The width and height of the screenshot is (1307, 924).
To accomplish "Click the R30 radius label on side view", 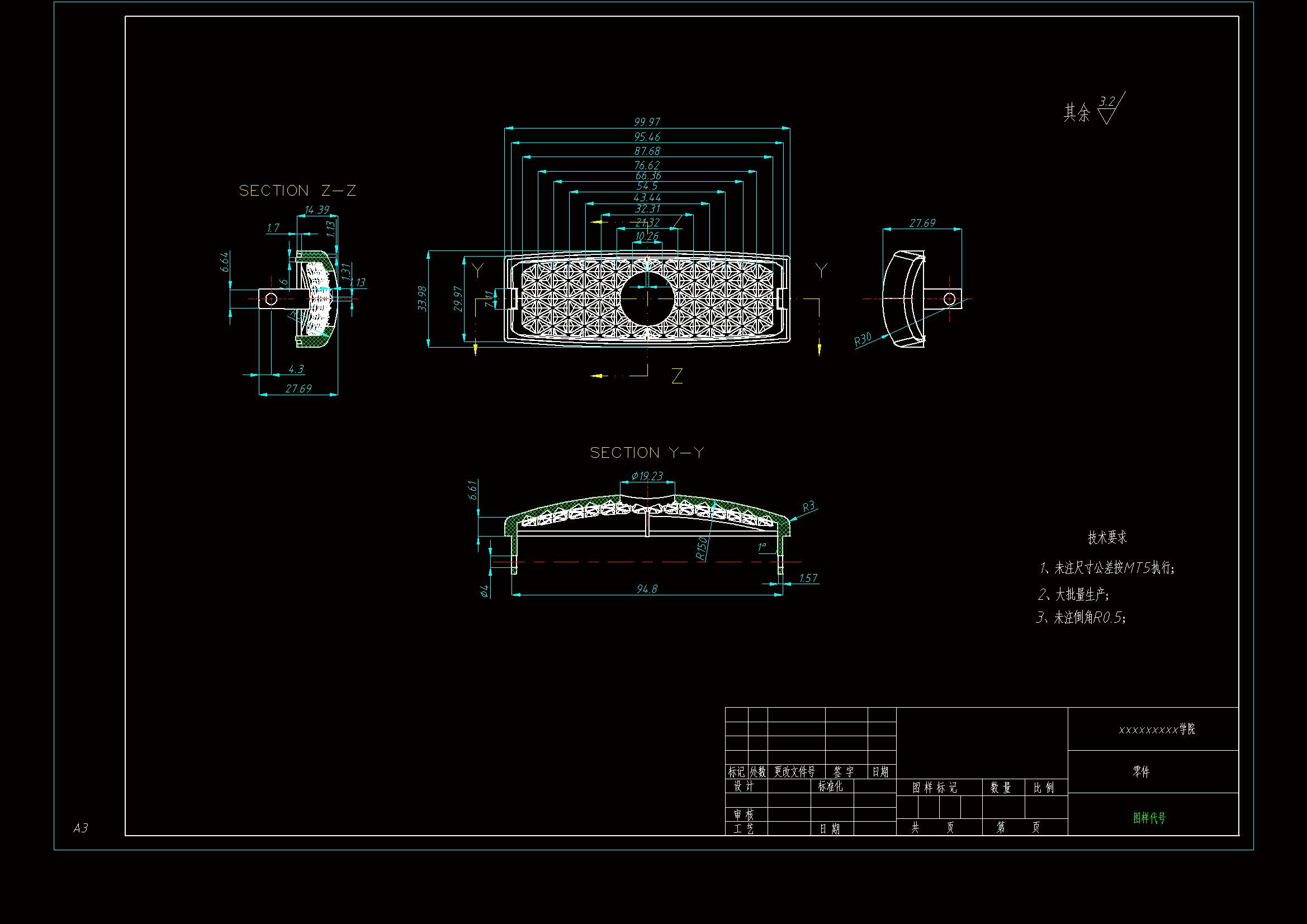I will (x=863, y=340).
